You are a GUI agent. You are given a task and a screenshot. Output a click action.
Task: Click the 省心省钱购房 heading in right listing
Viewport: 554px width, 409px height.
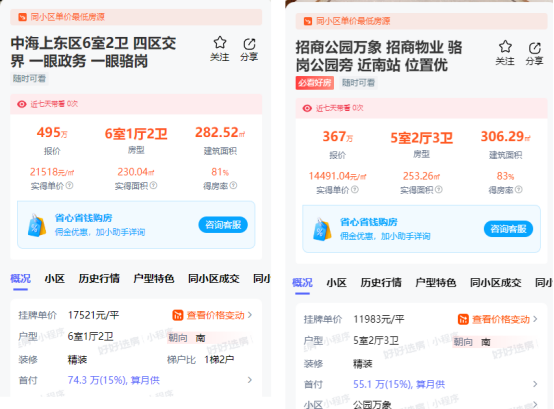[369, 222]
